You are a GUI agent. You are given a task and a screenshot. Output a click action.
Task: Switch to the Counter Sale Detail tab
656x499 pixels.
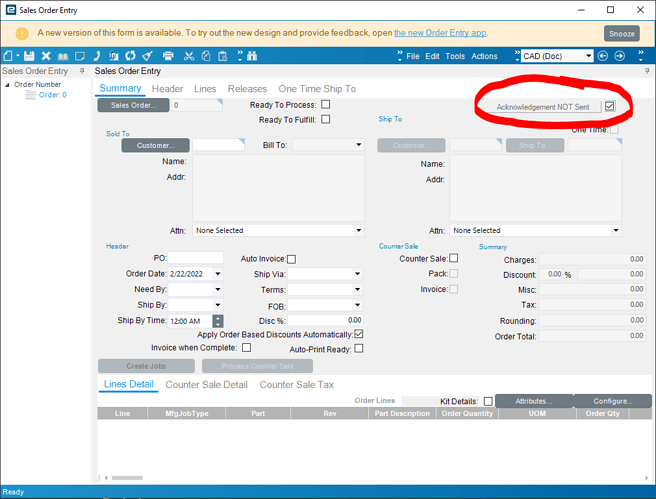point(207,385)
